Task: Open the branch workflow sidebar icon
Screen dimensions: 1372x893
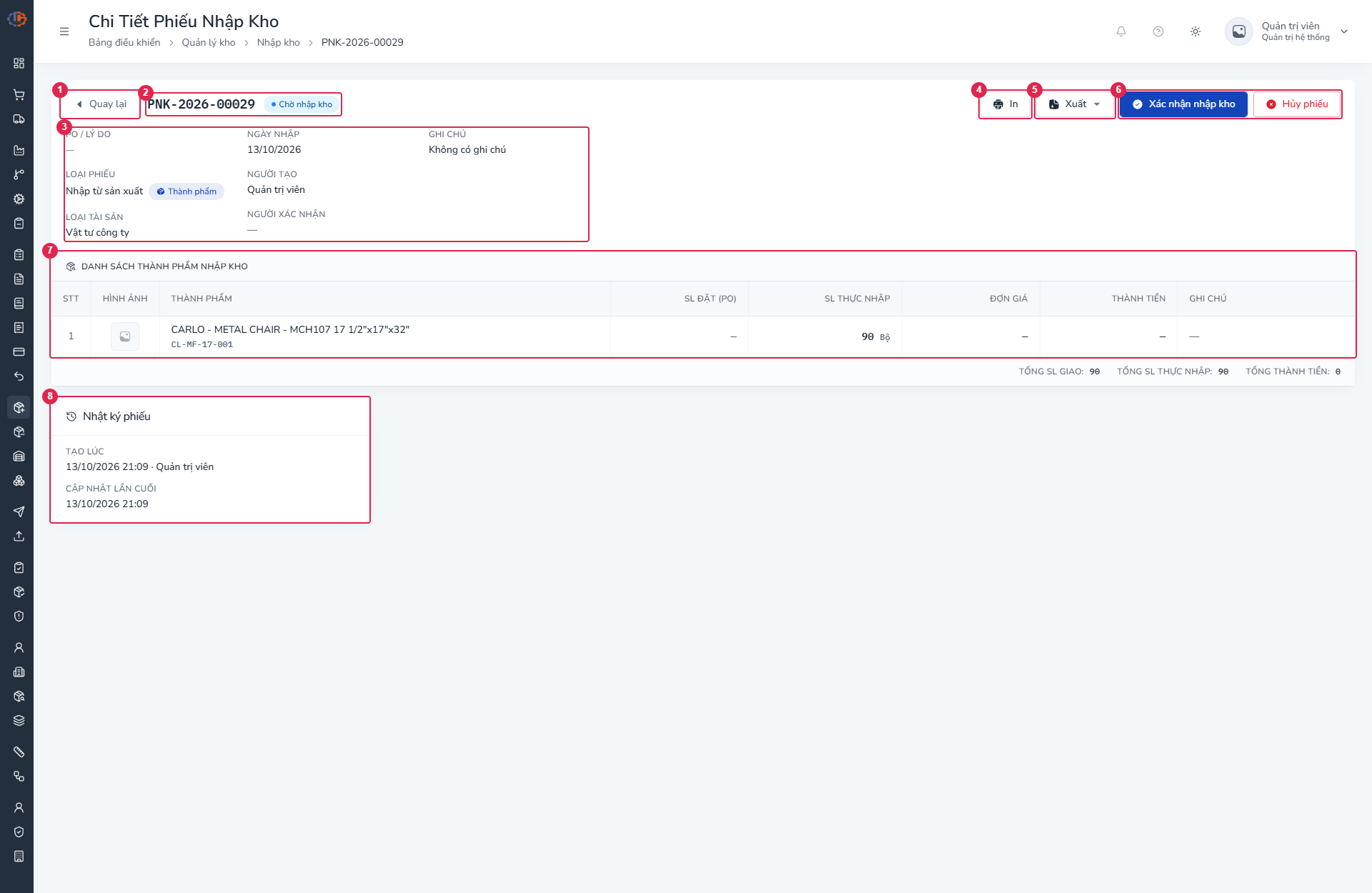Action: click(19, 175)
